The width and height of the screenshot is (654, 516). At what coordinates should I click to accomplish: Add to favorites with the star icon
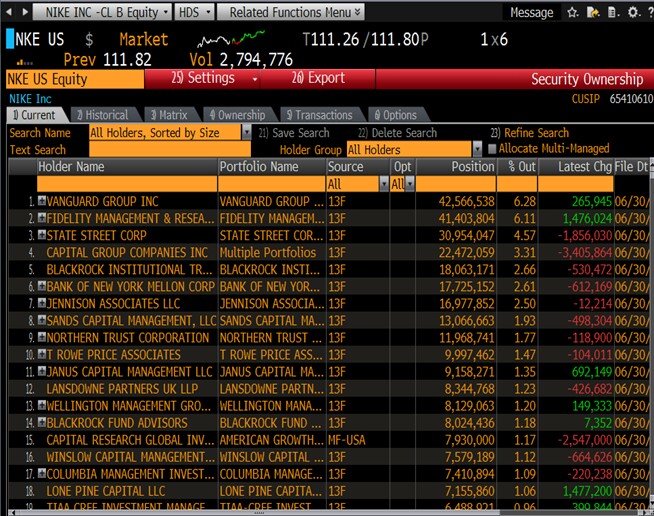click(573, 13)
